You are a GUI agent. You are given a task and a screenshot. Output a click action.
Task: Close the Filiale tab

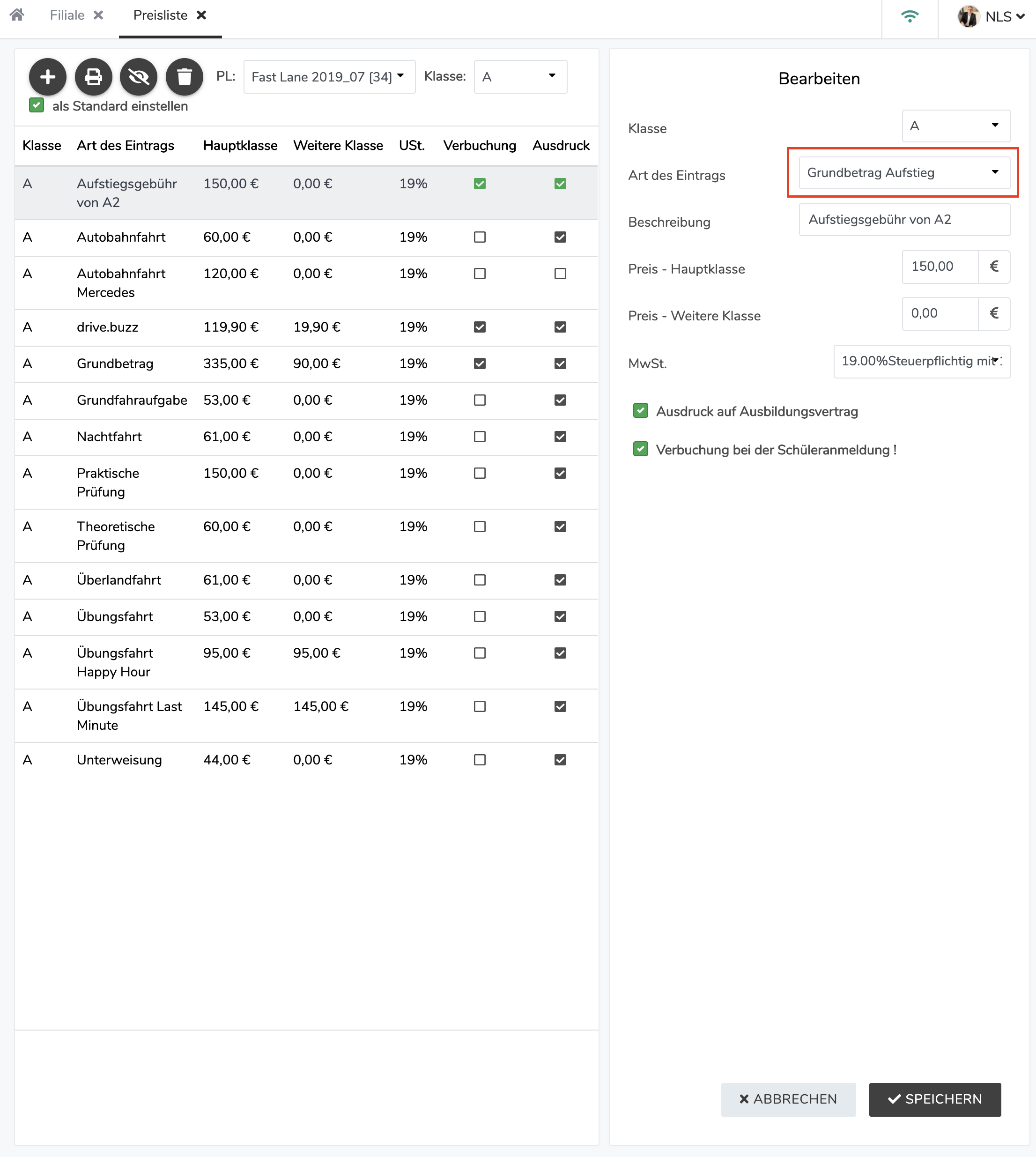[98, 15]
